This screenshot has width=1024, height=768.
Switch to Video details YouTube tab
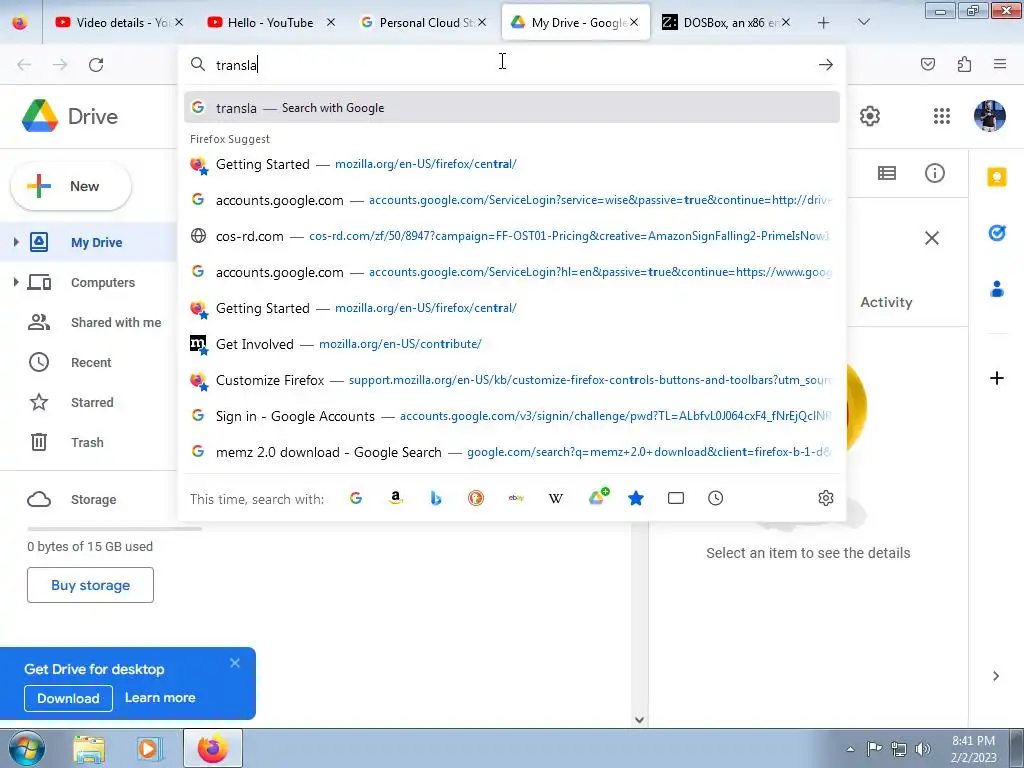119,22
